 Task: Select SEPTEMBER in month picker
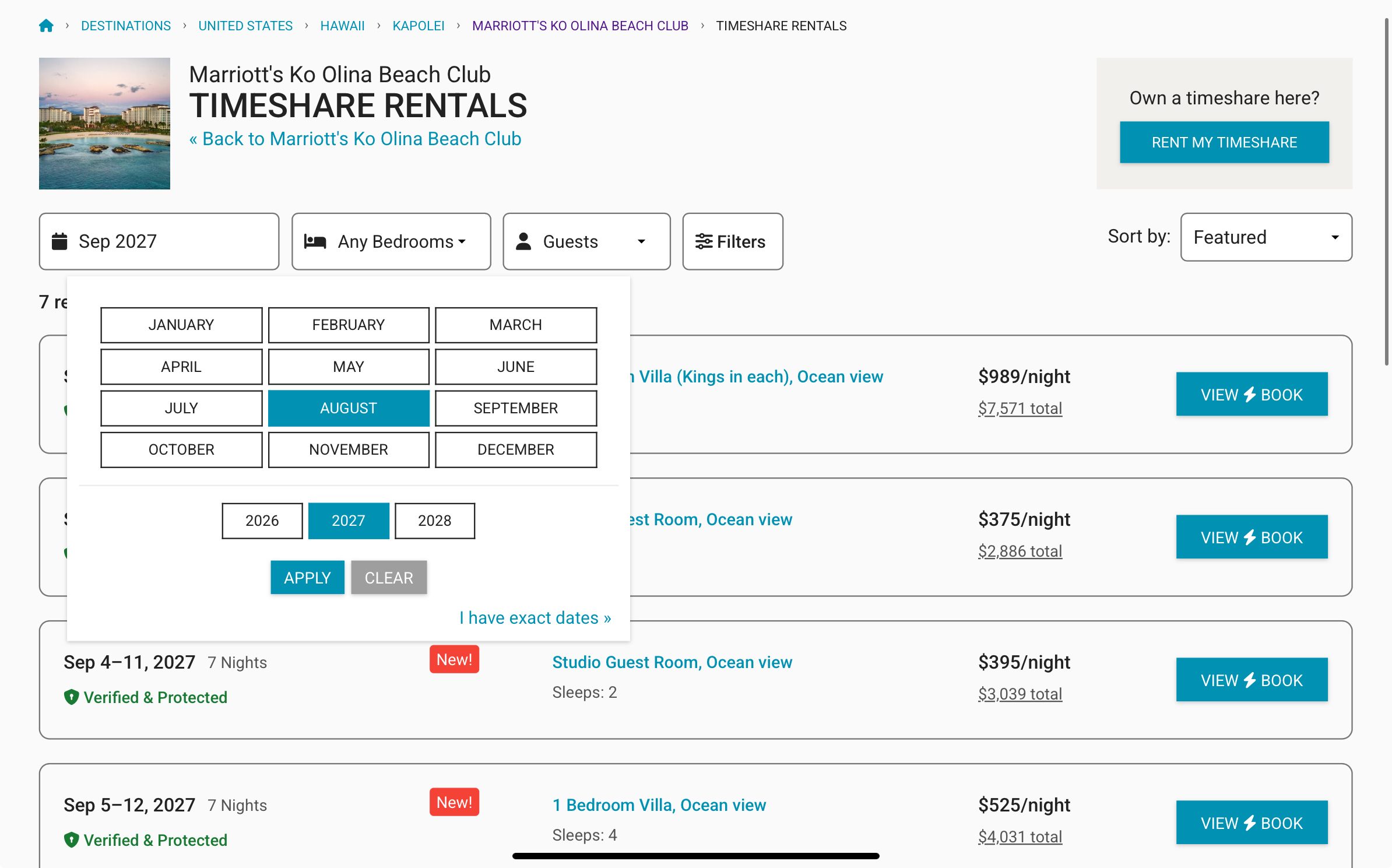[x=516, y=408]
